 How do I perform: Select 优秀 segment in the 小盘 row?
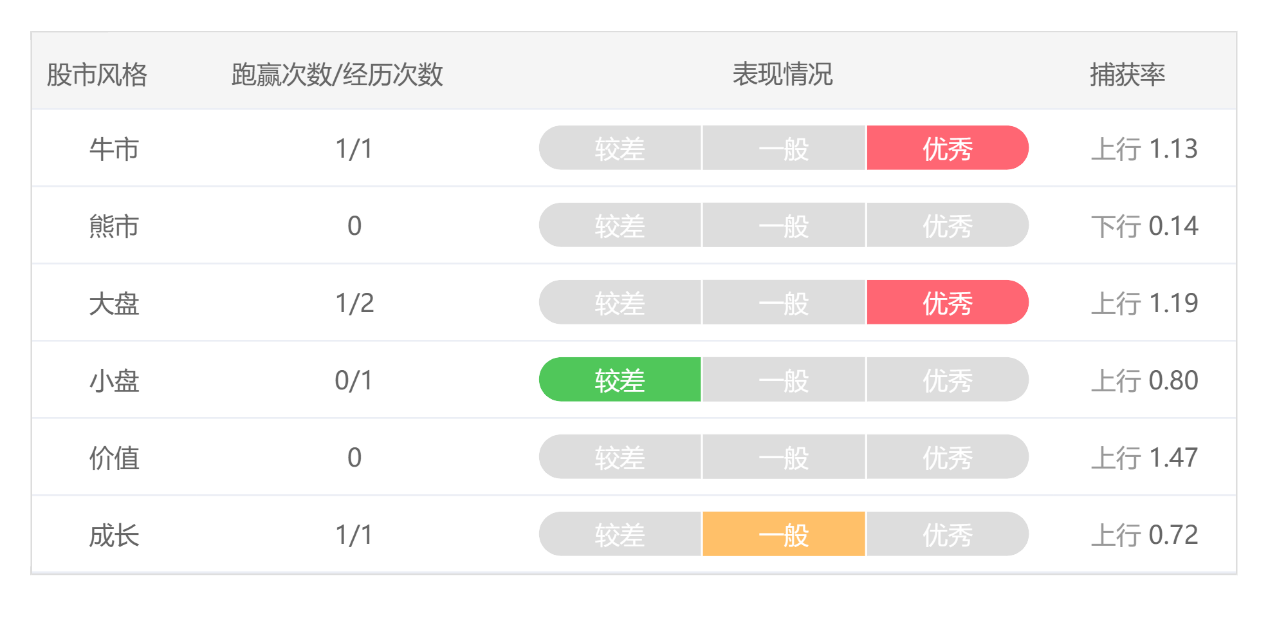(947, 380)
